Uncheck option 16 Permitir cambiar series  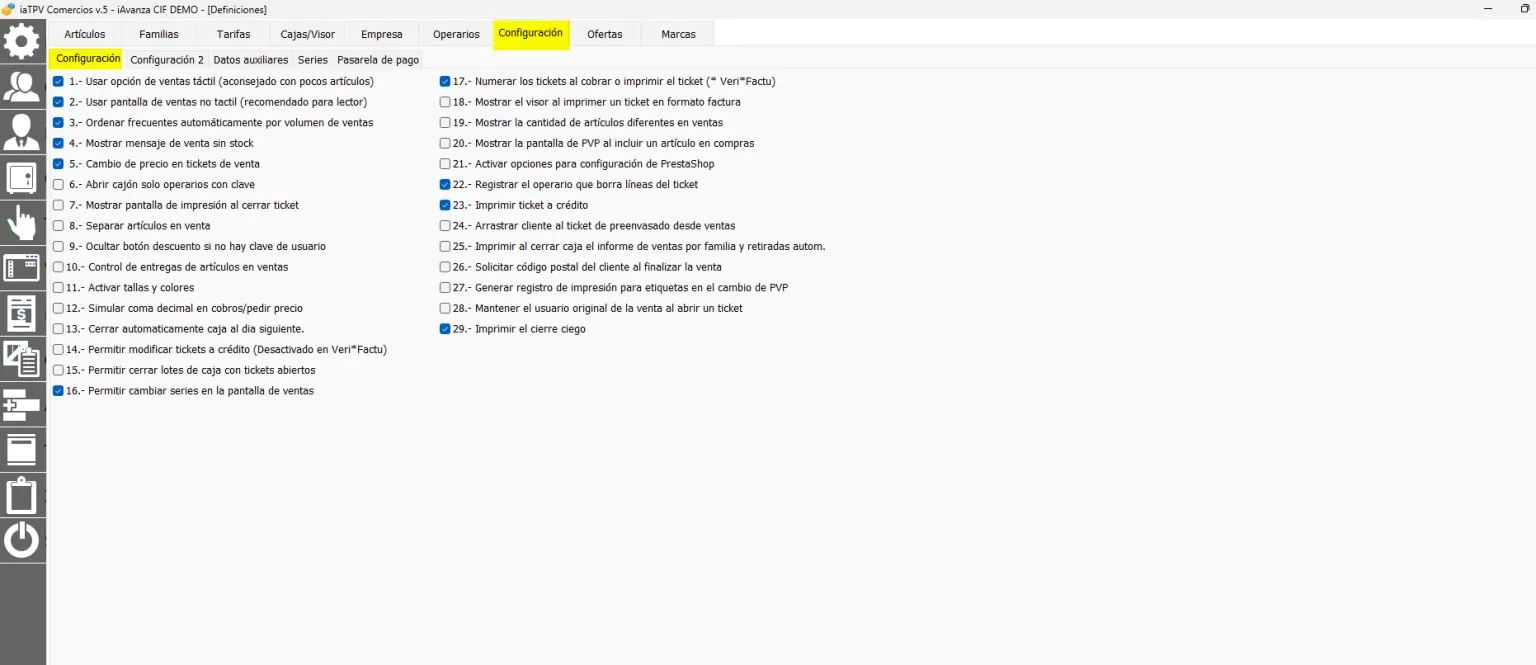click(58, 391)
